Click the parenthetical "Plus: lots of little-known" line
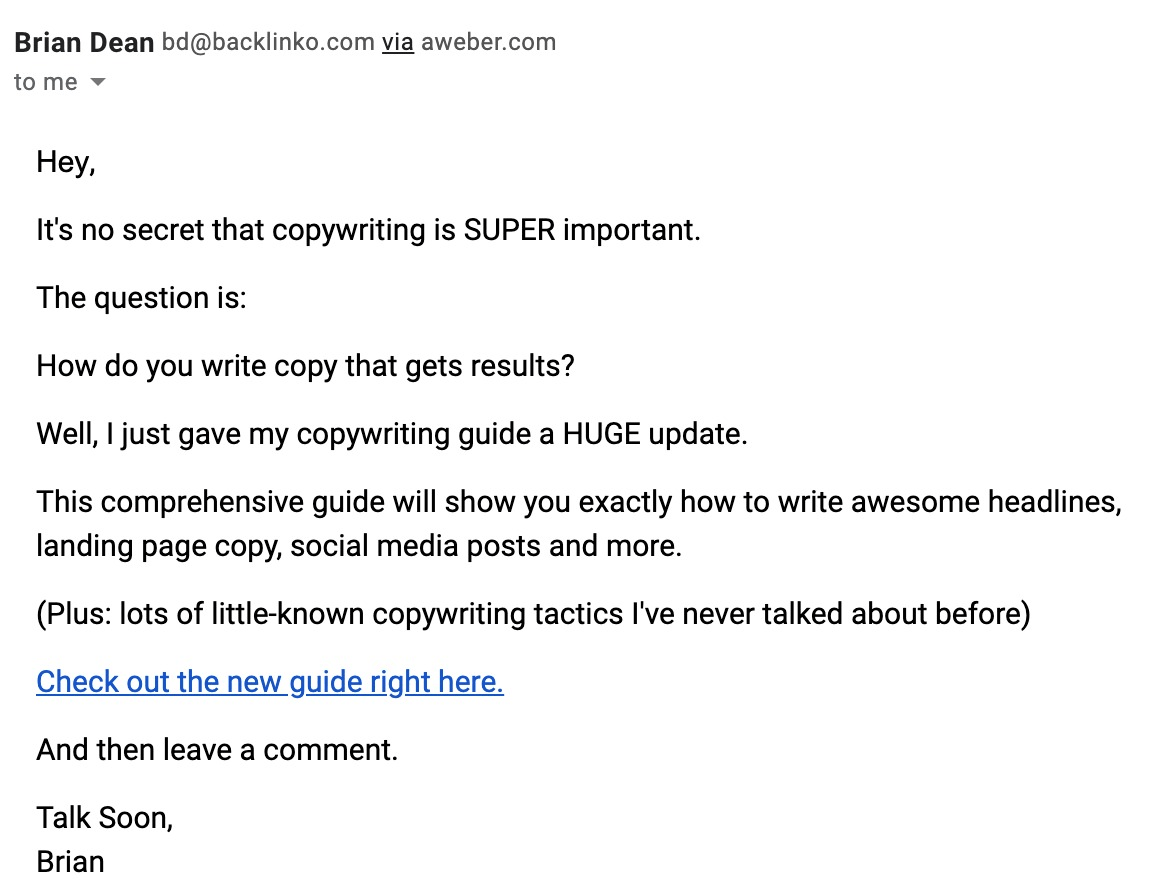The image size is (1150, 894). [x=533, y=614]
